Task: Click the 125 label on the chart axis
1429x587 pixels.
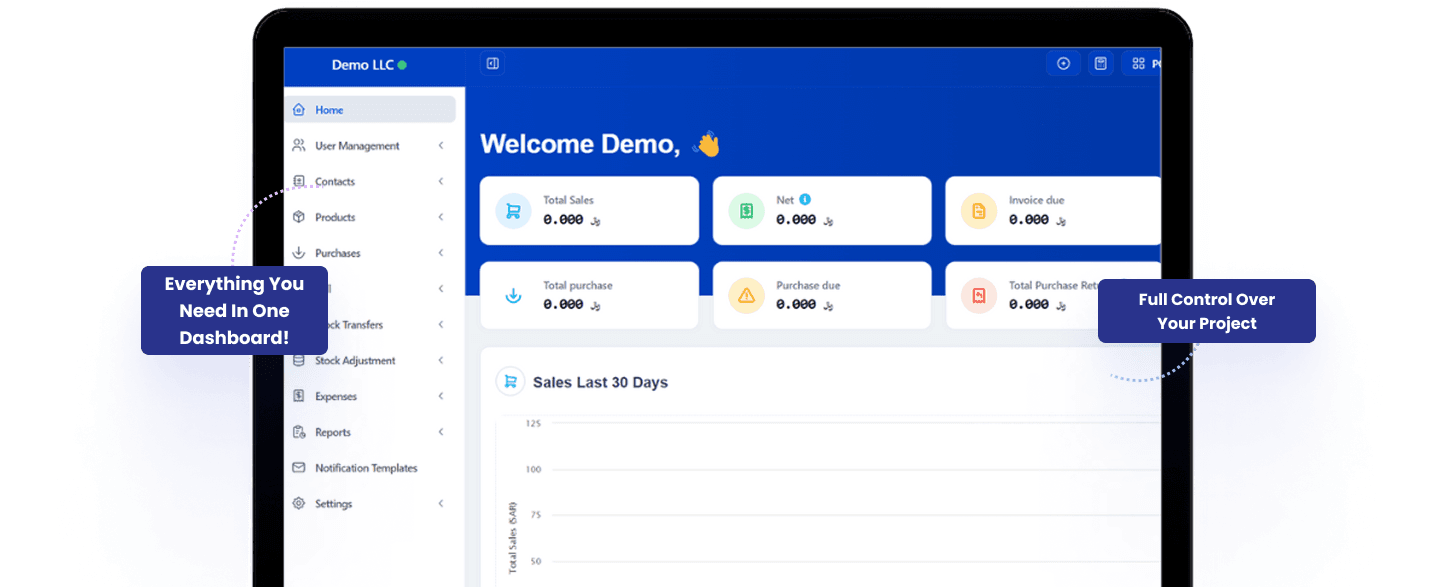Action: pyautogui.click(x=533, y=424)
